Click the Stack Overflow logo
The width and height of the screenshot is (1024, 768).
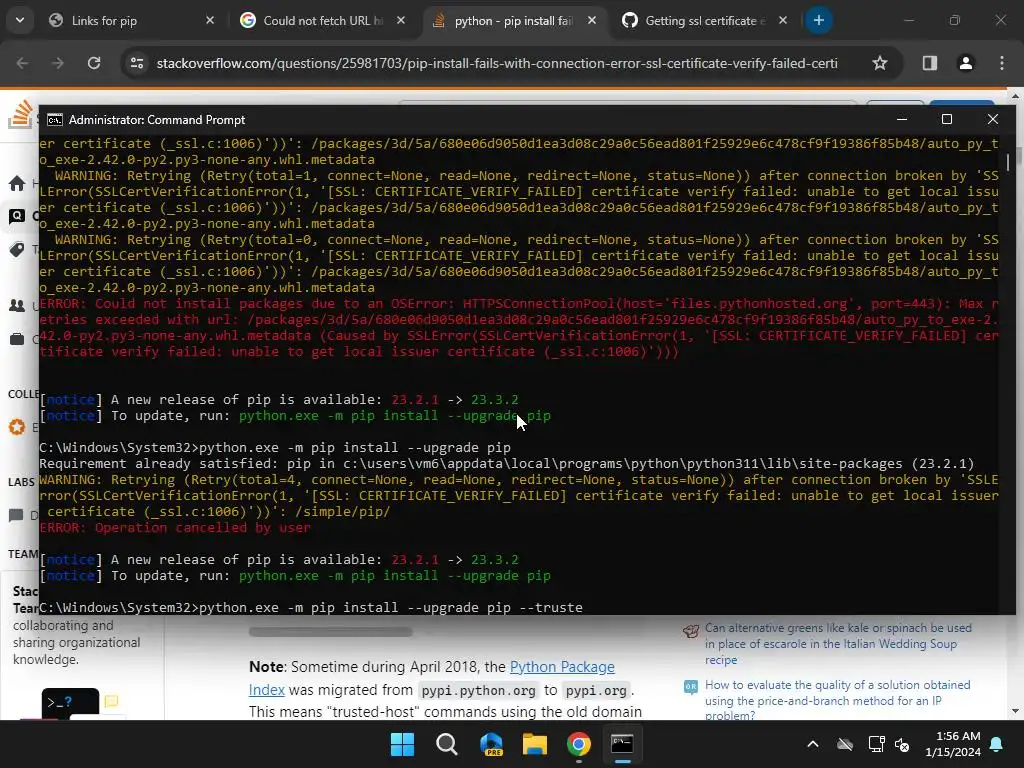tap(20, 114)
